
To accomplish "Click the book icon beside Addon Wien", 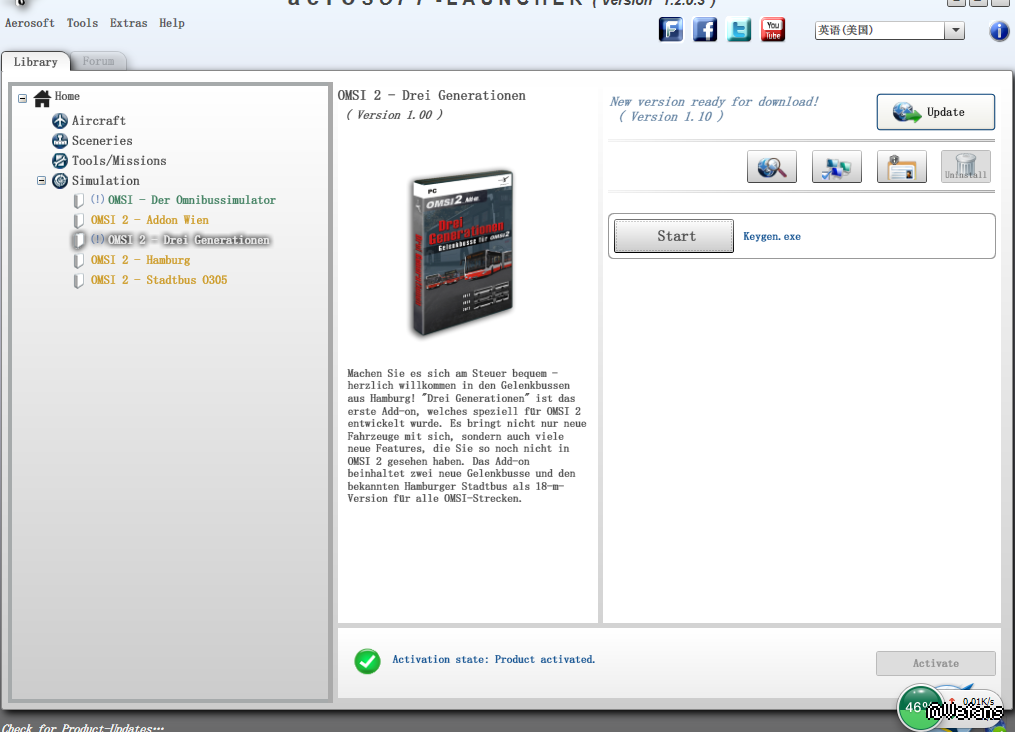I will coord(78,221).
